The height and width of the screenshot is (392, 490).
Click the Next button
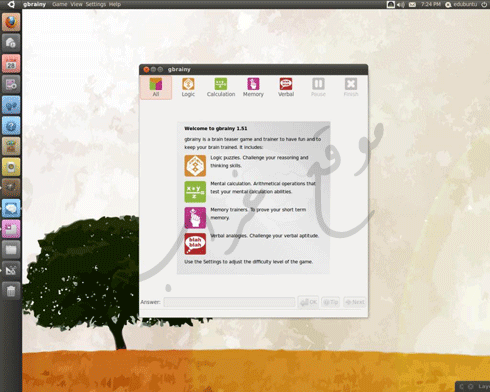[355, 302]
